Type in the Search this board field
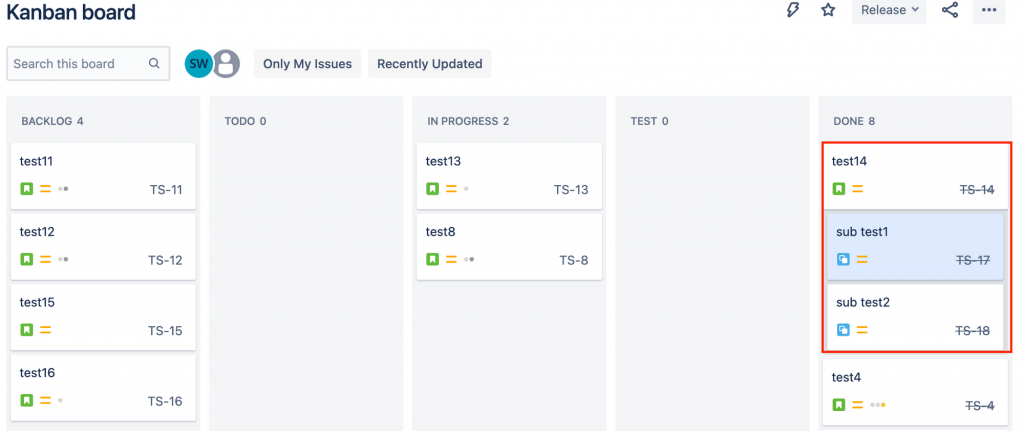 coord(78,64)
